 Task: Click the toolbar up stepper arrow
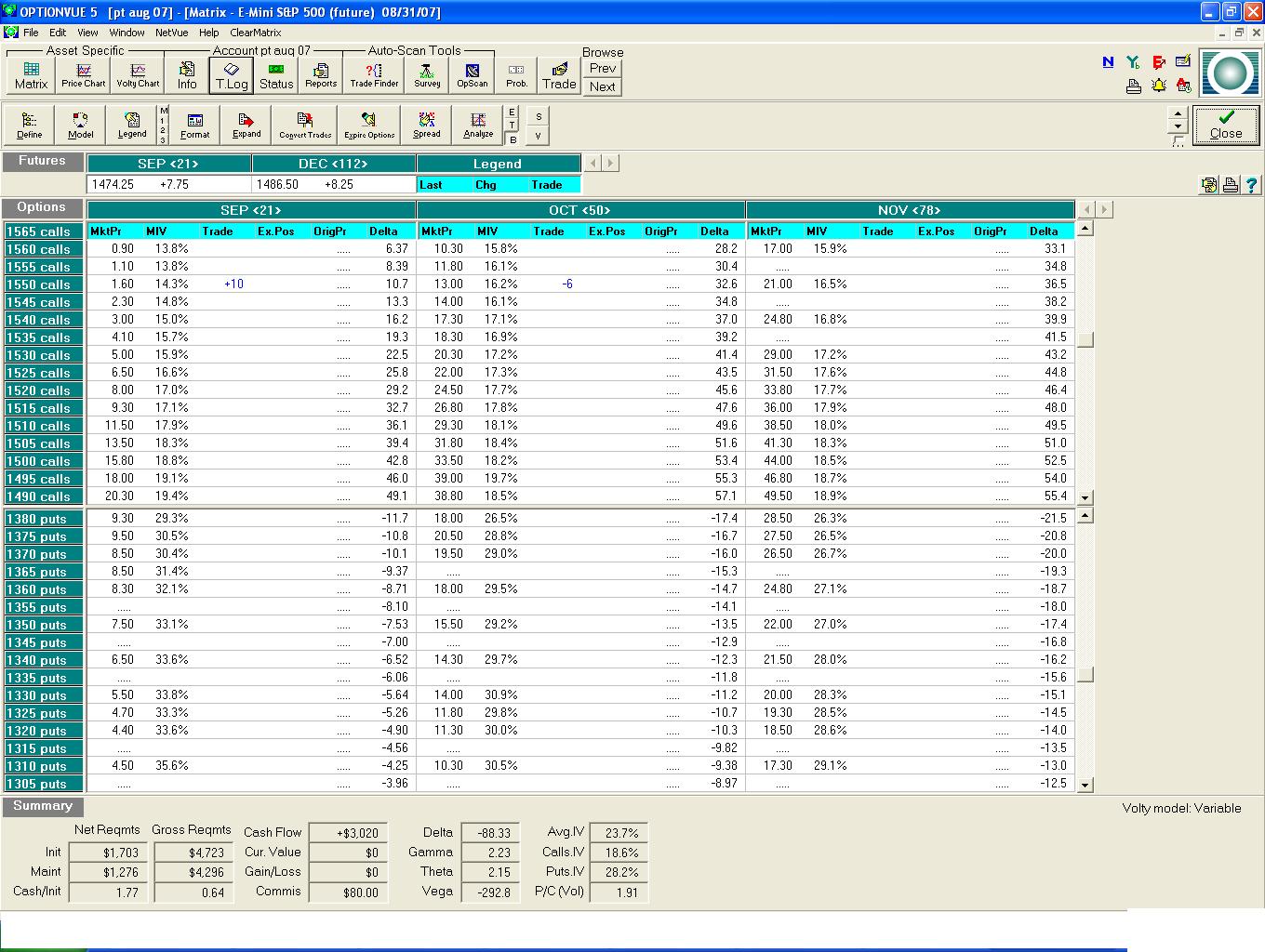coord(1178,113)
